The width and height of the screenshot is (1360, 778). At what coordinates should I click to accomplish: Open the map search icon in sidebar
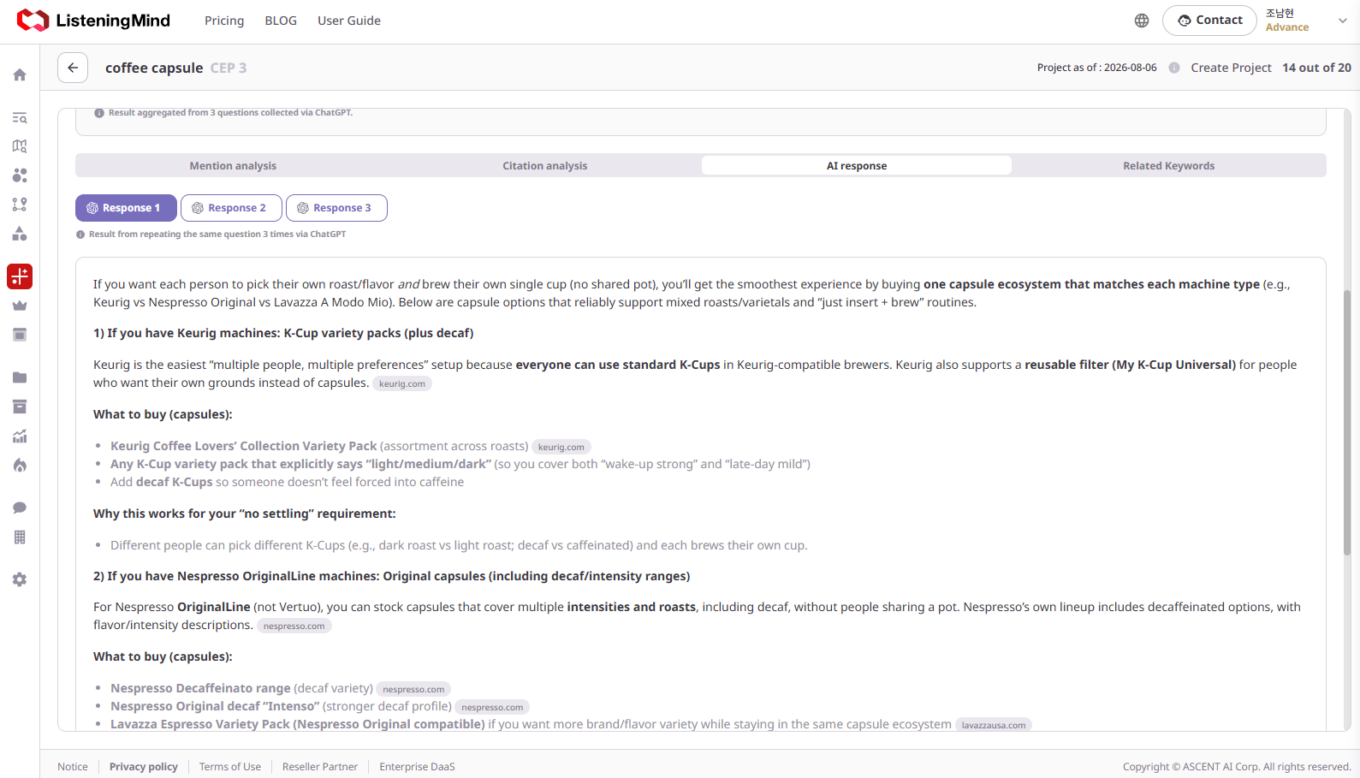coord(19,146)
